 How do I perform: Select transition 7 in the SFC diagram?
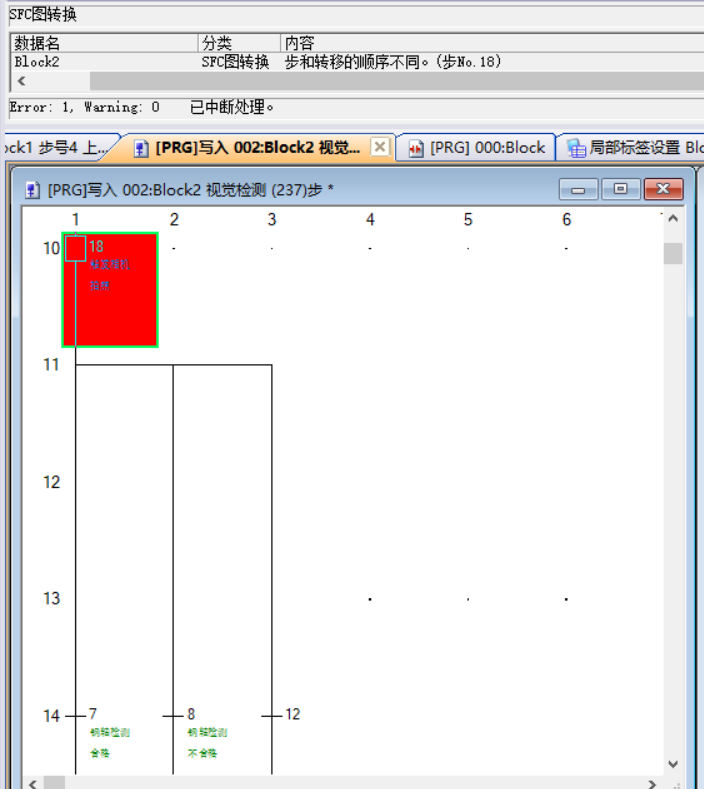(x=77, y=715)
